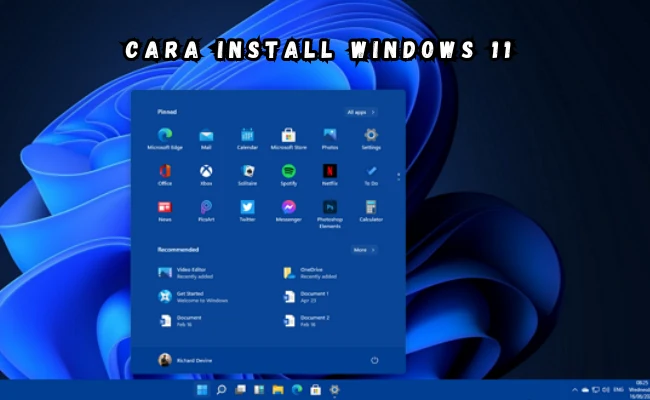Click the volume speaker tray icon
Screen dimensions: 650x400
(606, 390)
